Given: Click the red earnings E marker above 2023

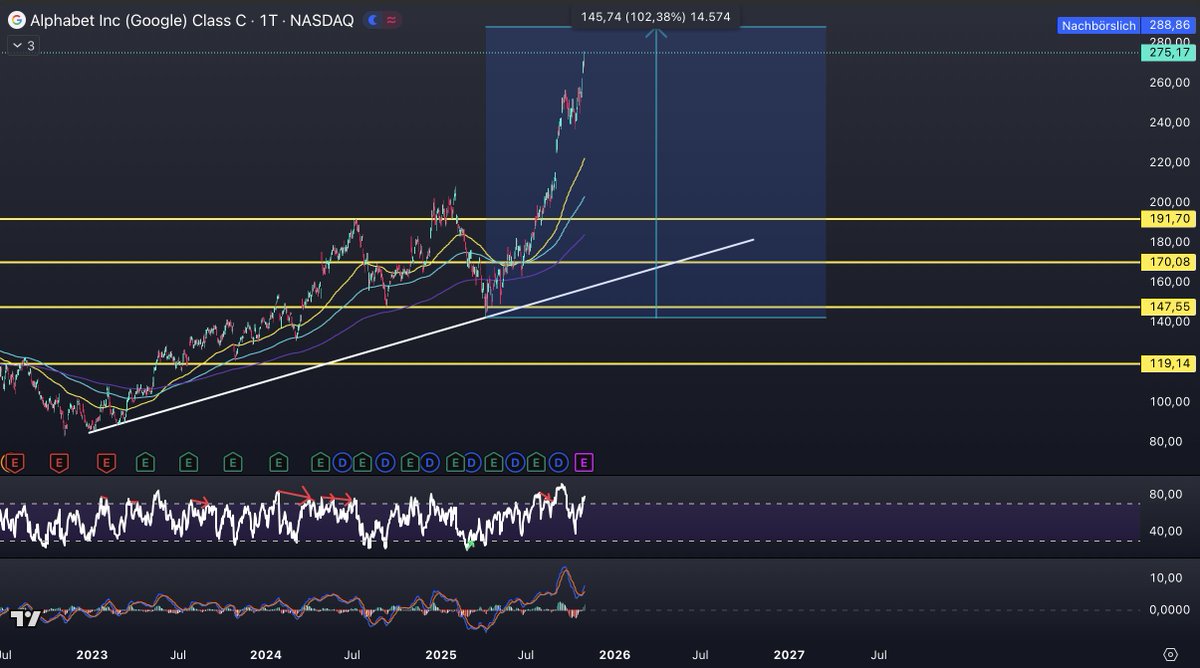Looking at the screenshot, I should pos(106,461).
